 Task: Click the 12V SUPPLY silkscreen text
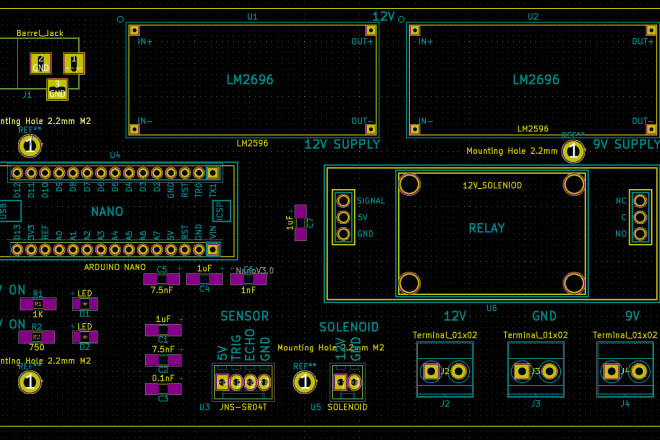[342, 144]
